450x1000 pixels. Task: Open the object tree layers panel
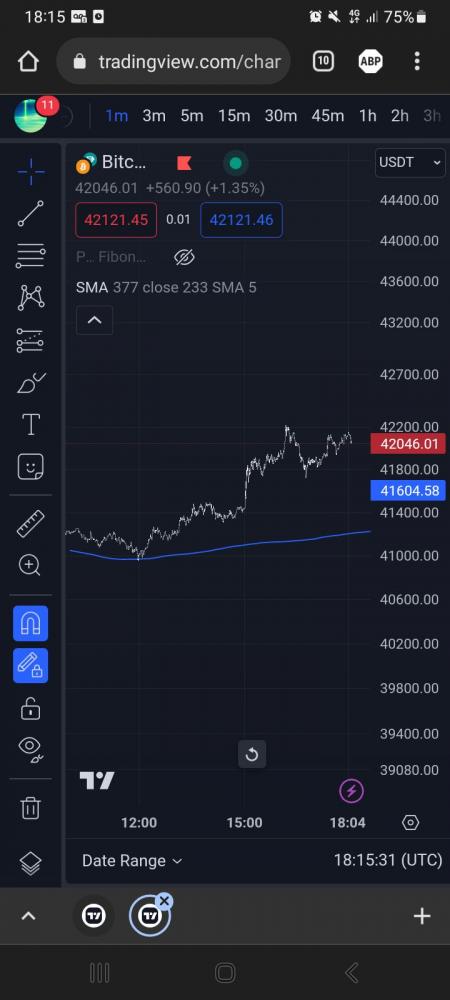click(x=31, y=864)
